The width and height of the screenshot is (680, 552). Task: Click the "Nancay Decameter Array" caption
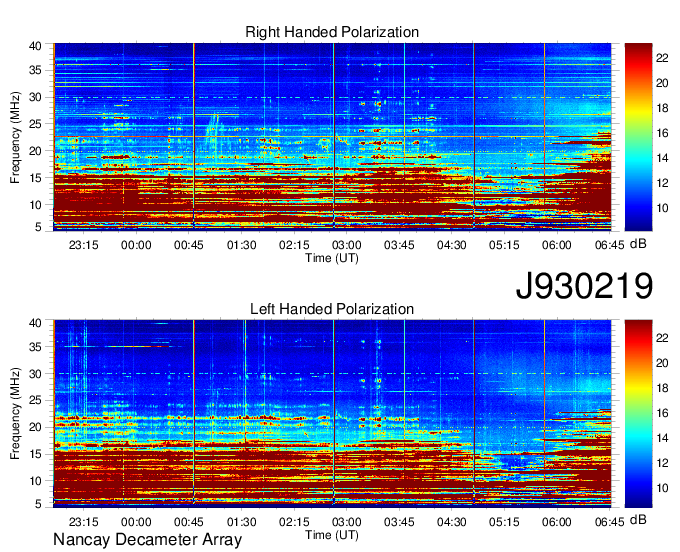click(147, 540)
